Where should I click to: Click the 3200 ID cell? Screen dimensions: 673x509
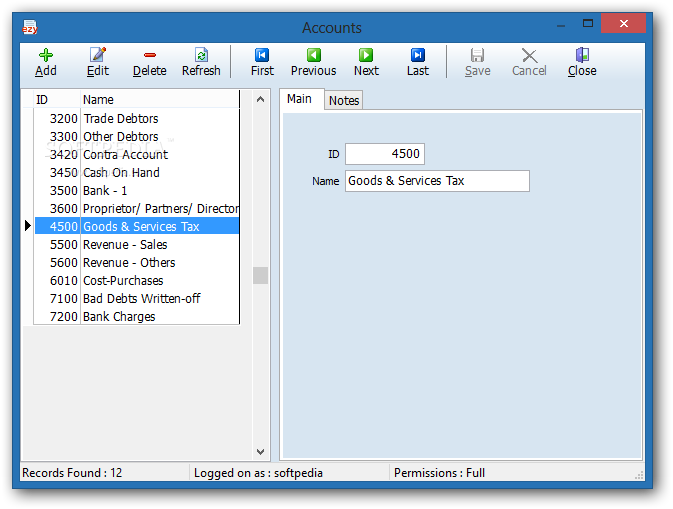tap(58, 118)
